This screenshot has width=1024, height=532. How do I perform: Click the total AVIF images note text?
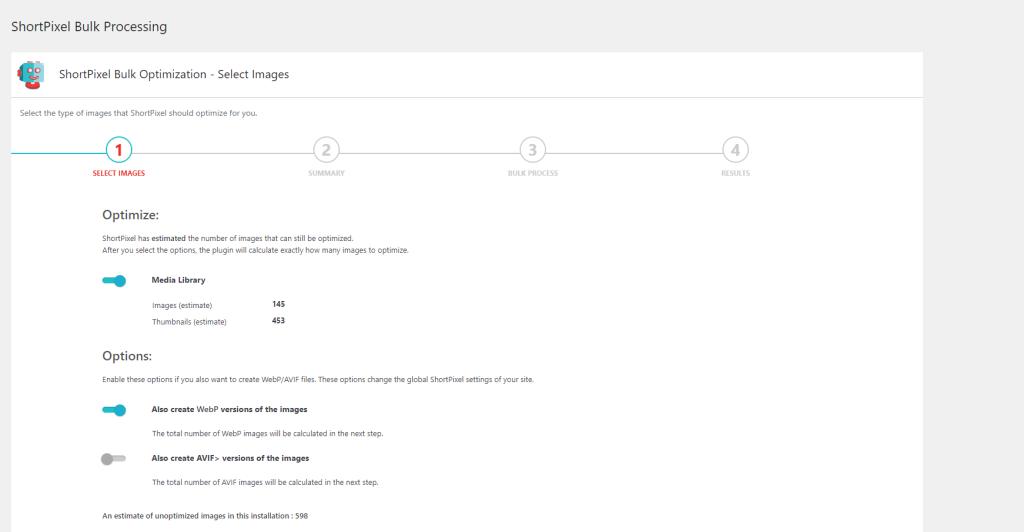265,482
